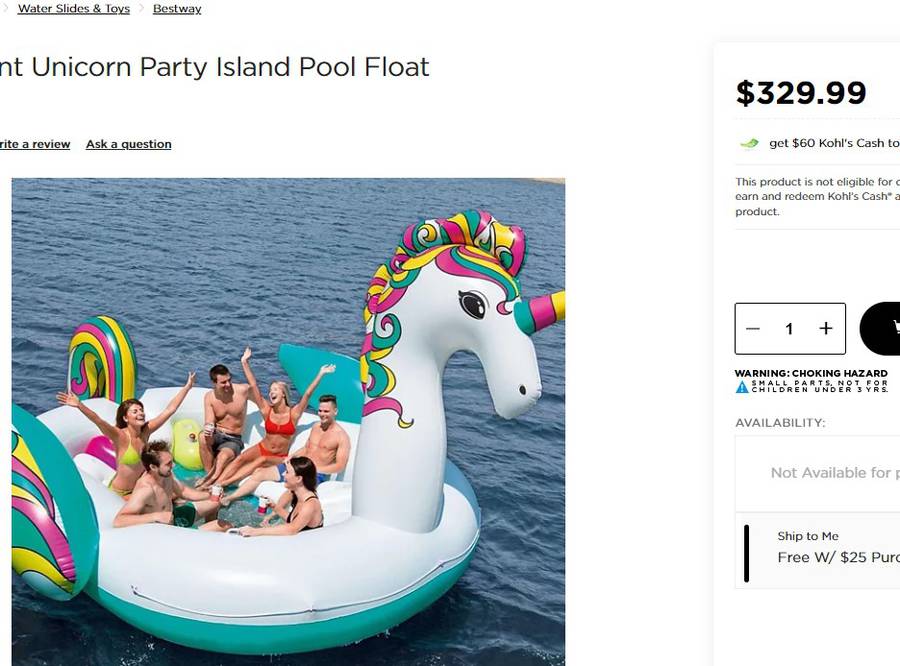The height and width of the screenshot is (666, 900).
Task: Click the choking hazard warning triangle icon
Action: [742, 387]
